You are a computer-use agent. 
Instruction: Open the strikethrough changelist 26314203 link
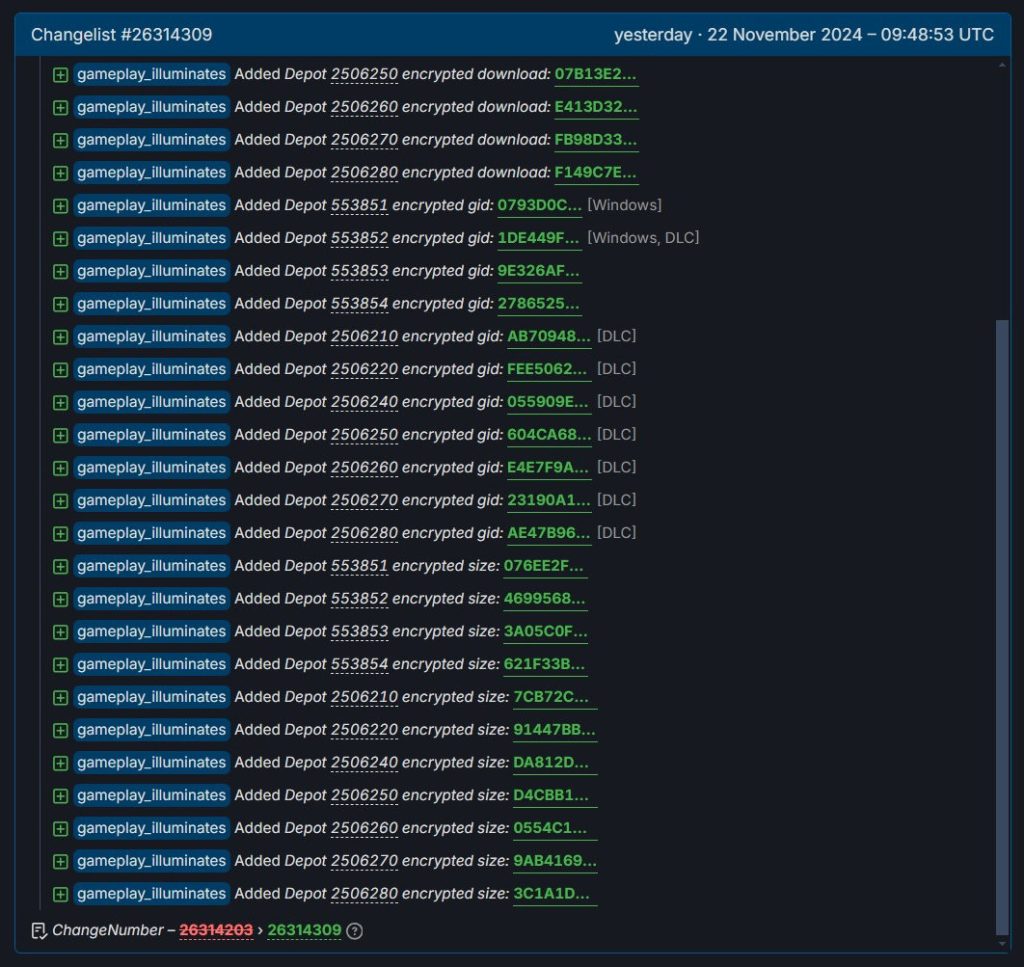coord(214,930)
